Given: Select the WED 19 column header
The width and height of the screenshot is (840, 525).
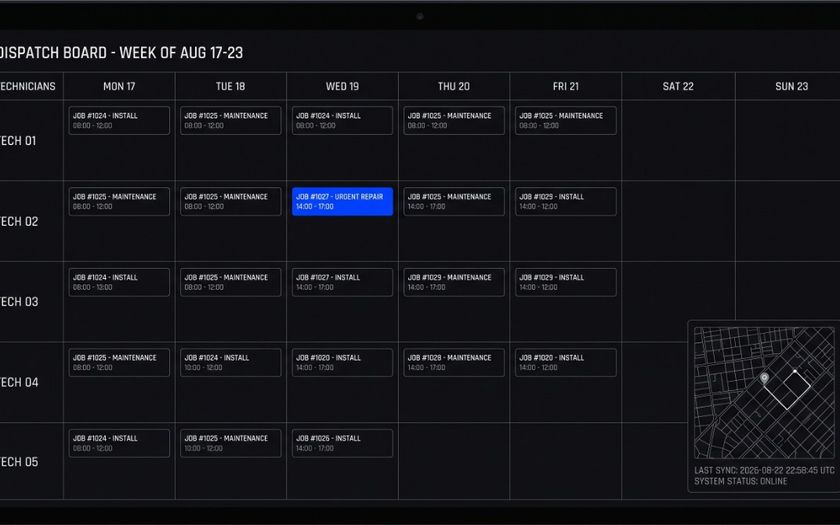Looking at the screenshot, I should coord(342,86).
